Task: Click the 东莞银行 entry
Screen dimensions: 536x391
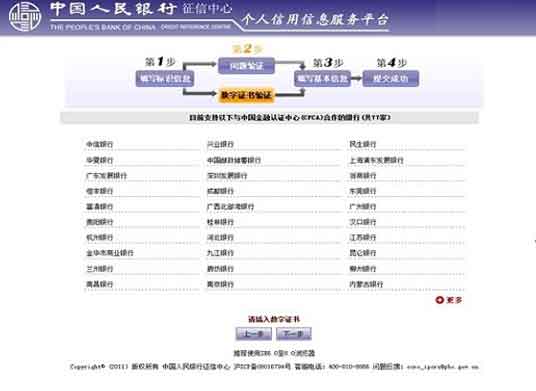Action: pos(363,191)
